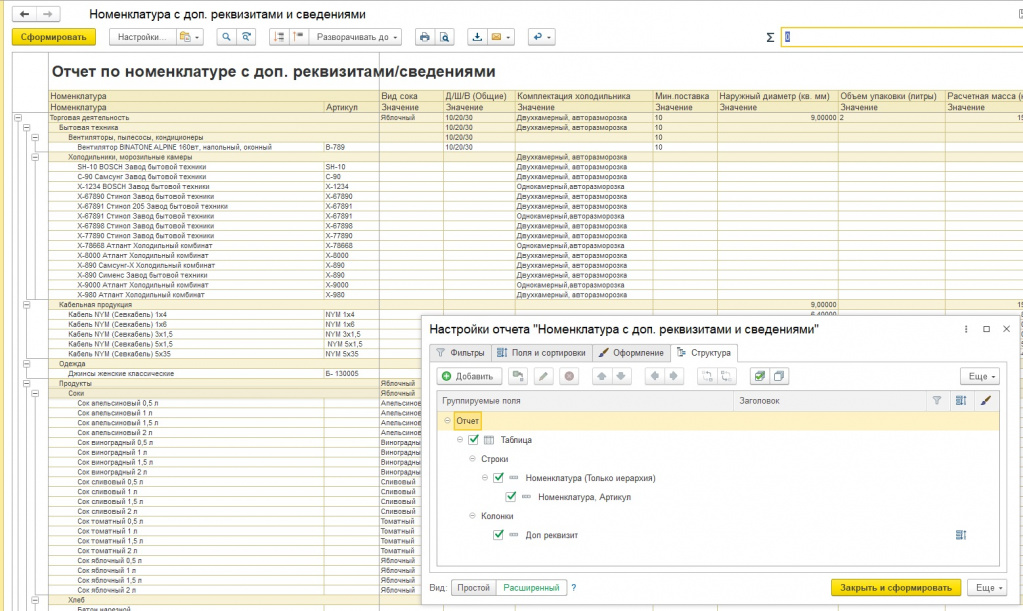Screen dimensions: 1023x611
Task: Uncheck the Доп реквизит checkbox
Action: pos(498,535)
